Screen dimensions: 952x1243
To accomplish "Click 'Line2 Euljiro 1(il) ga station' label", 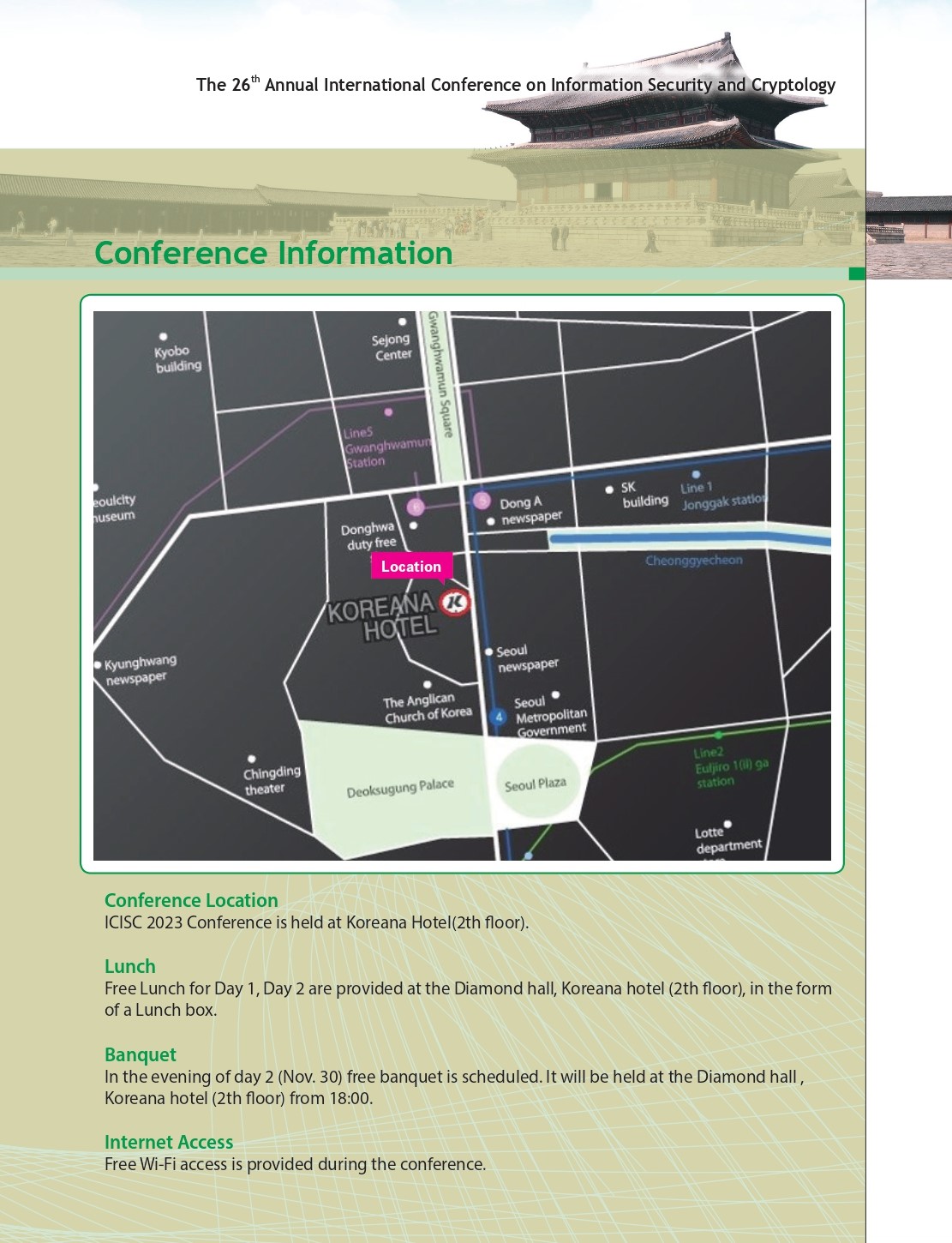I will tap(731, 767).
